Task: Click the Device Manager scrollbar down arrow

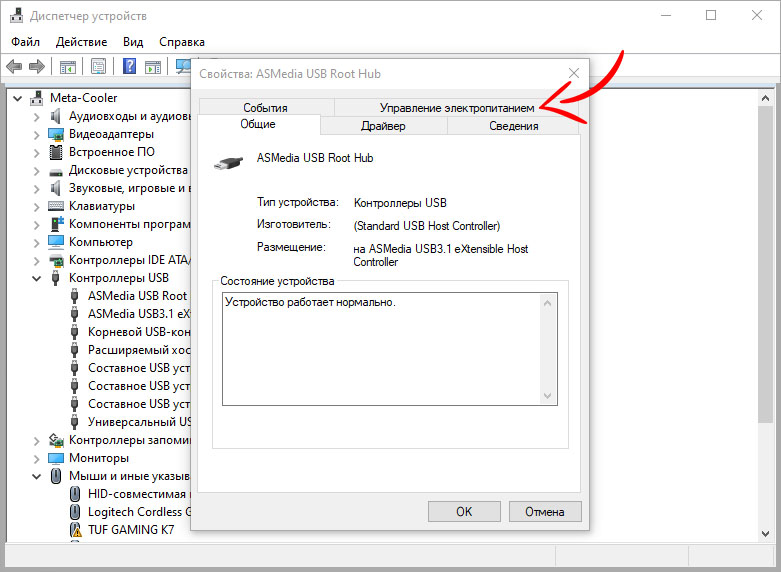Action: (766, 534)
